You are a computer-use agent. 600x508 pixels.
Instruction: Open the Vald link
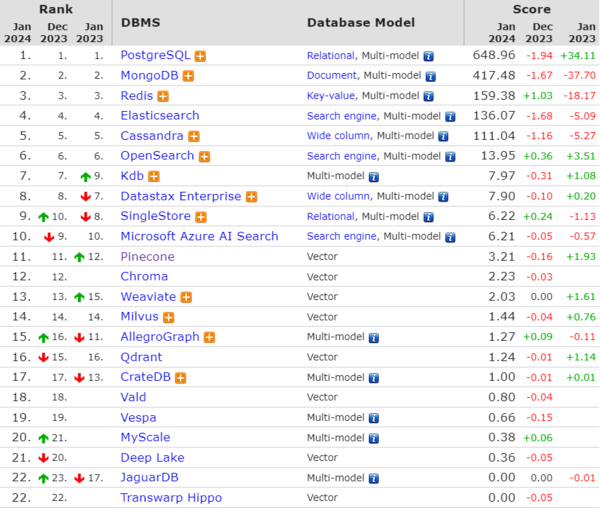click(x=133, y=397)
